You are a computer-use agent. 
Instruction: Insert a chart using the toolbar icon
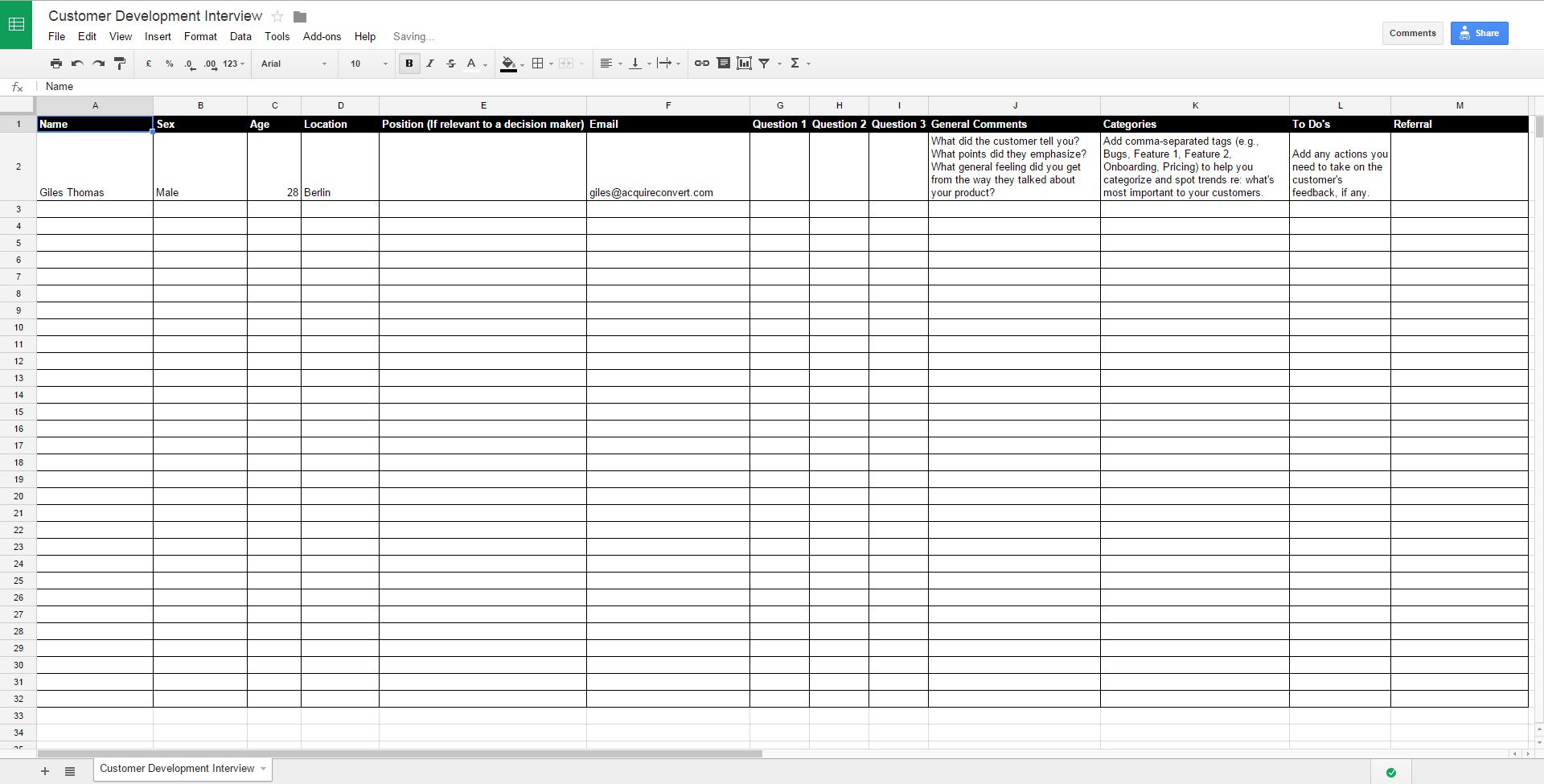pyautogui.click(x=744, y=64)
